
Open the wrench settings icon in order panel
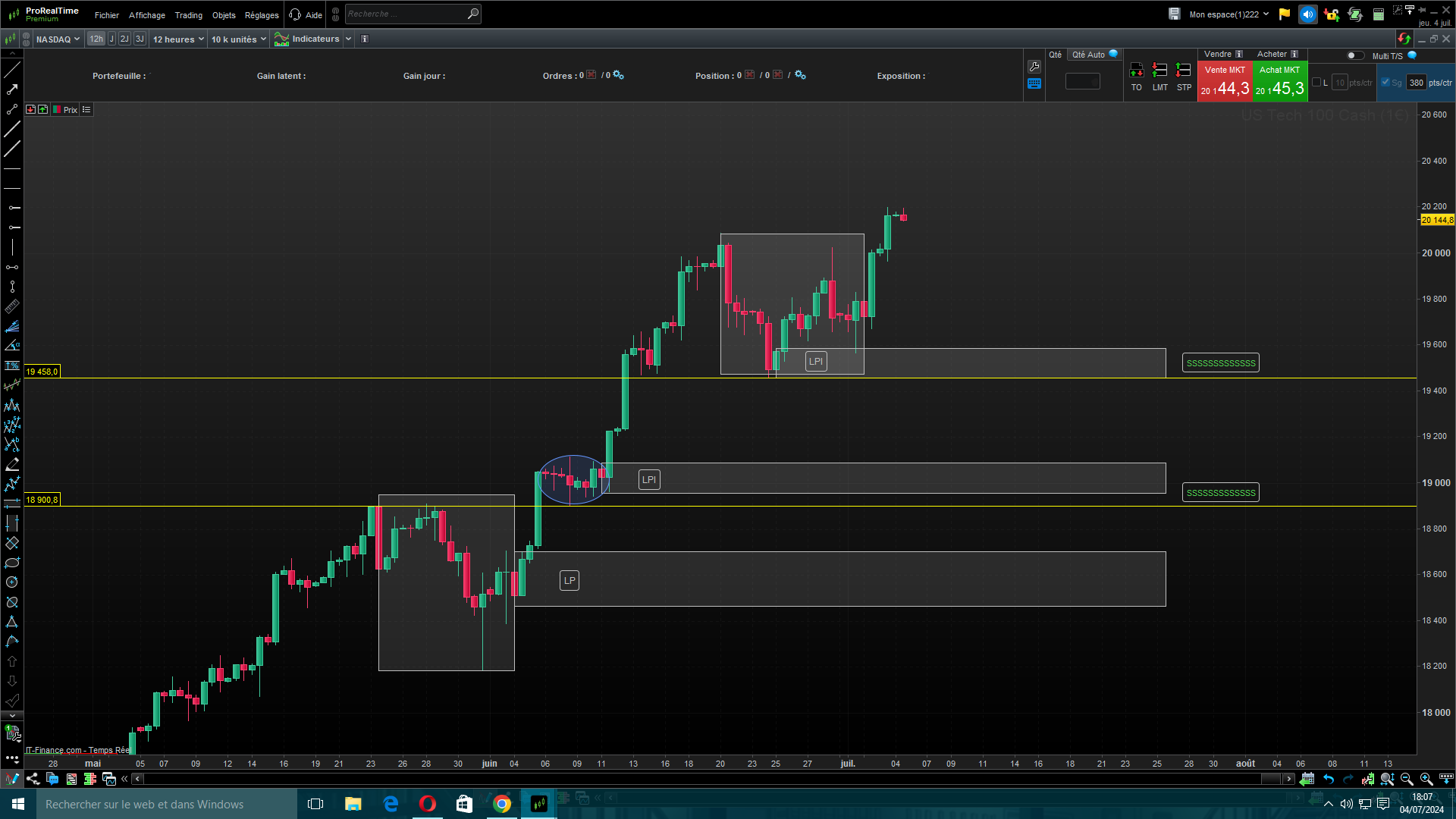1034,67
